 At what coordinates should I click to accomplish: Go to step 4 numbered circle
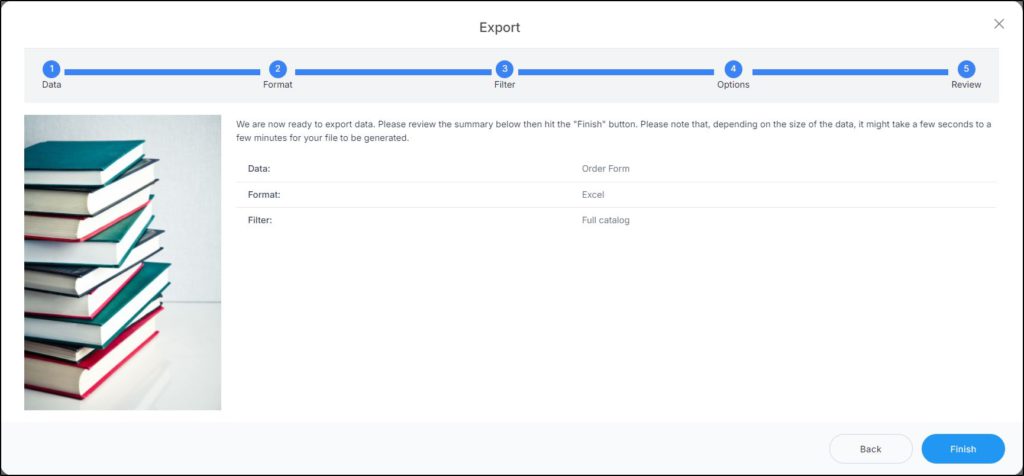coord(733,69)
